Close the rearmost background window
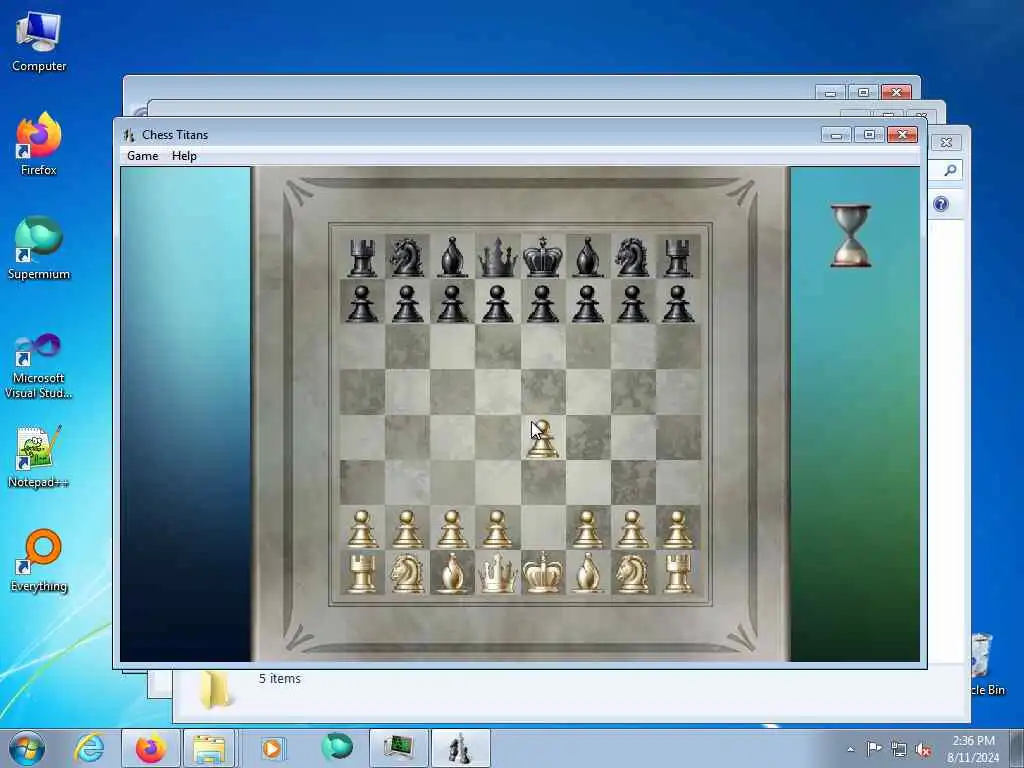This screenshot has height=768, width=1024. tap(896, 92)
